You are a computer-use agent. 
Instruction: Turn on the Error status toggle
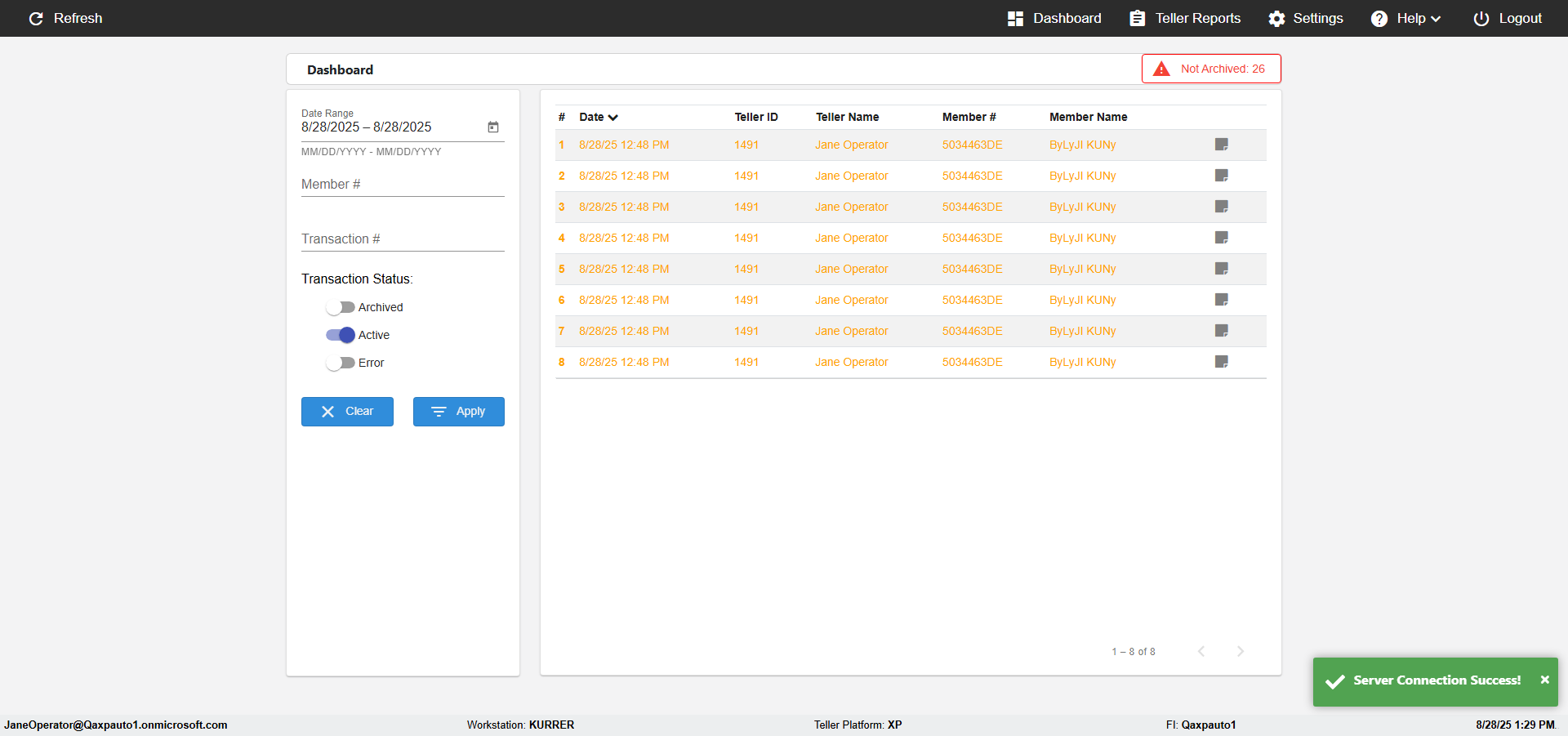[340, 363]
